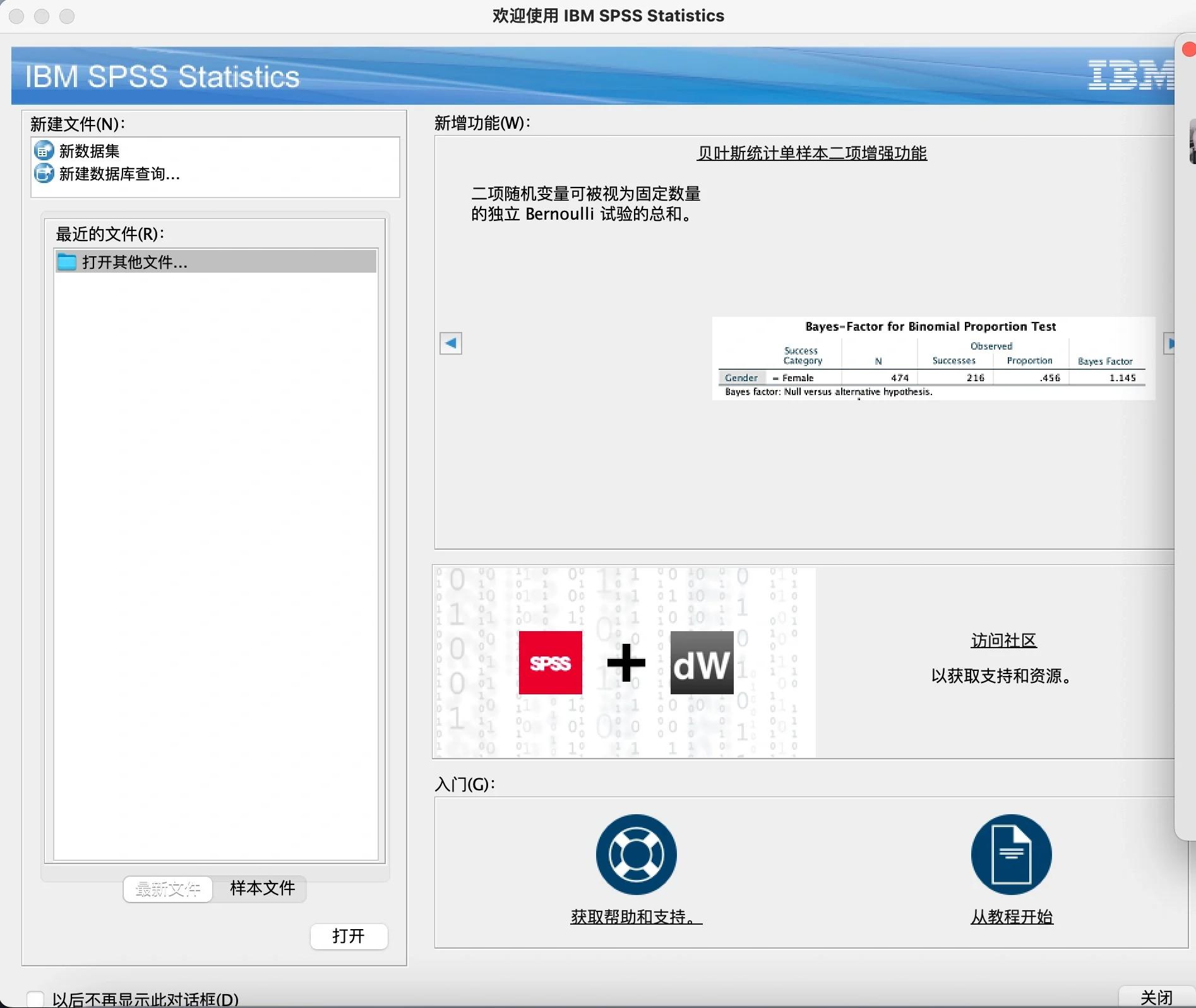Click the 打开 button
The height and width of the screenshot is (1008, 1196).
[x=349, y=936]
